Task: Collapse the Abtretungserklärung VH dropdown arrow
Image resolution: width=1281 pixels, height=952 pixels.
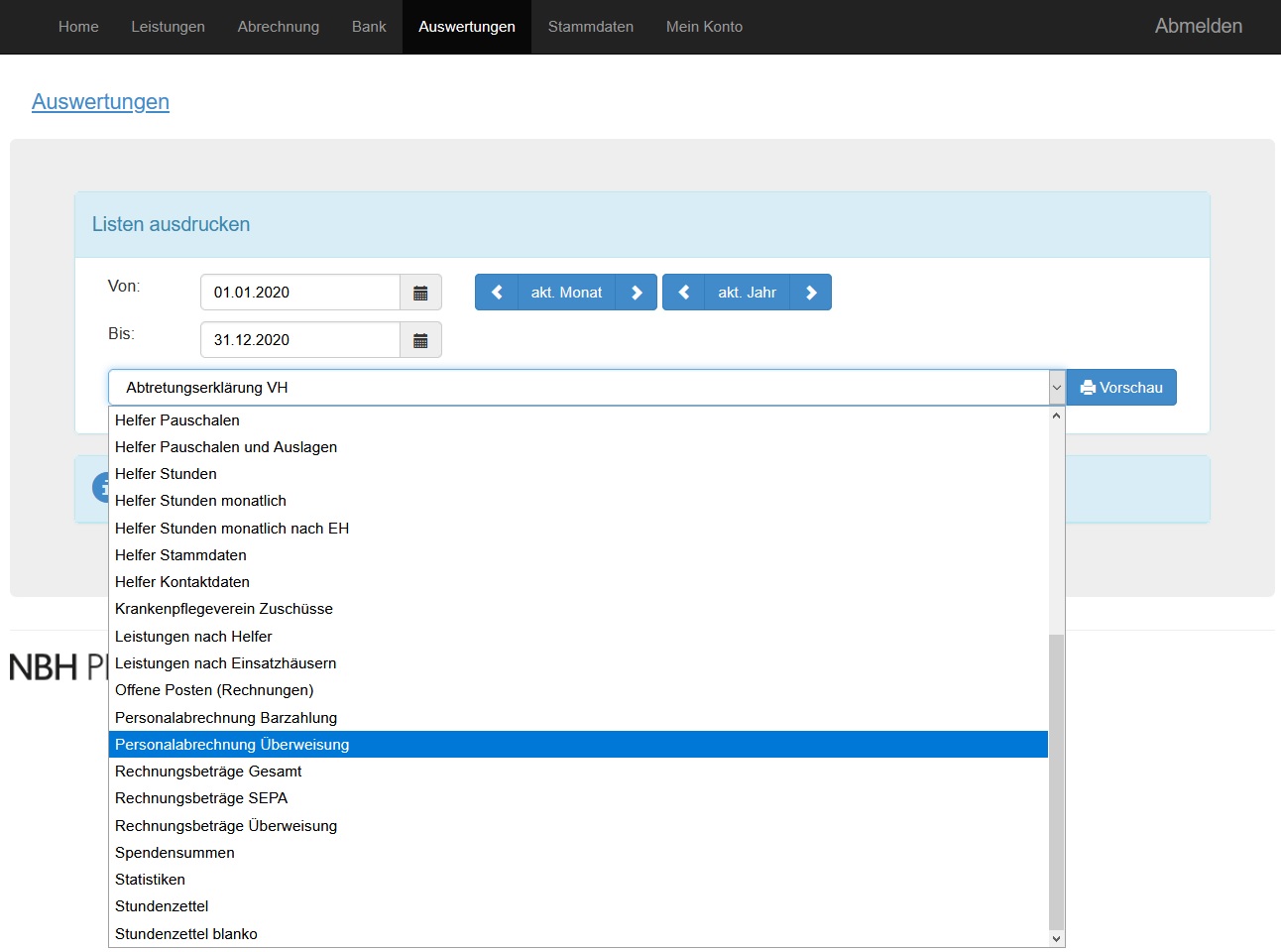Action: 1056,388
